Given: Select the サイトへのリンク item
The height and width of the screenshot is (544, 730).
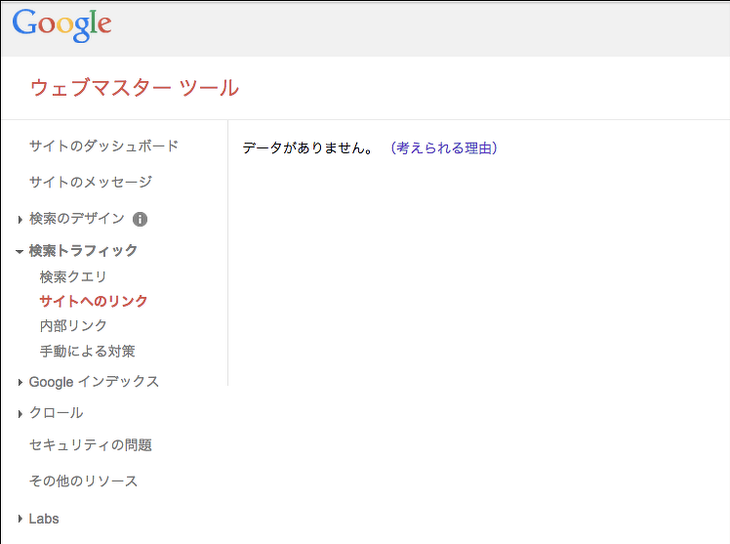Looking at the screenshot, I should coord(94,301).
